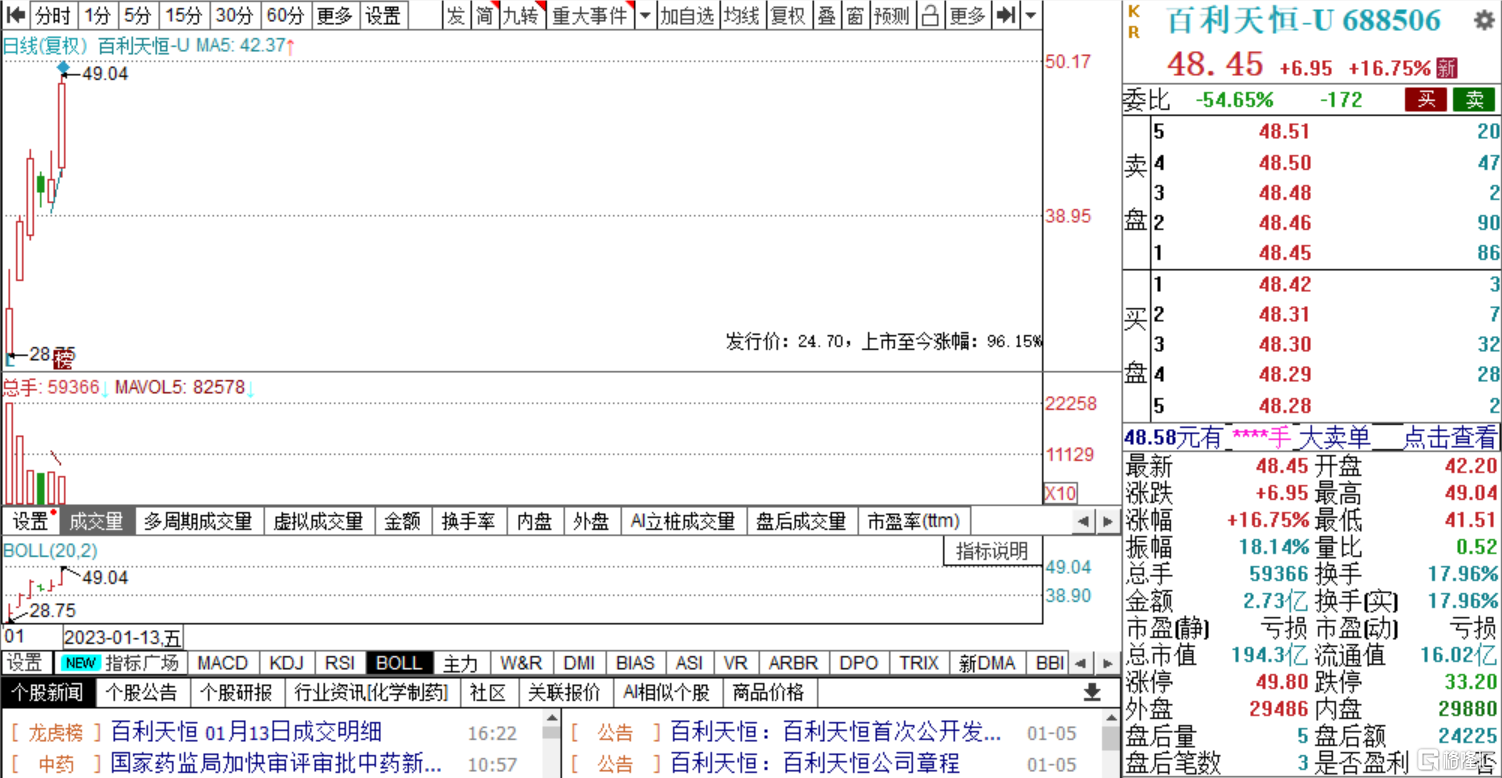Switch to the W&R indicator
This screenshot has height=778, width=1502.
click(521, 663)
